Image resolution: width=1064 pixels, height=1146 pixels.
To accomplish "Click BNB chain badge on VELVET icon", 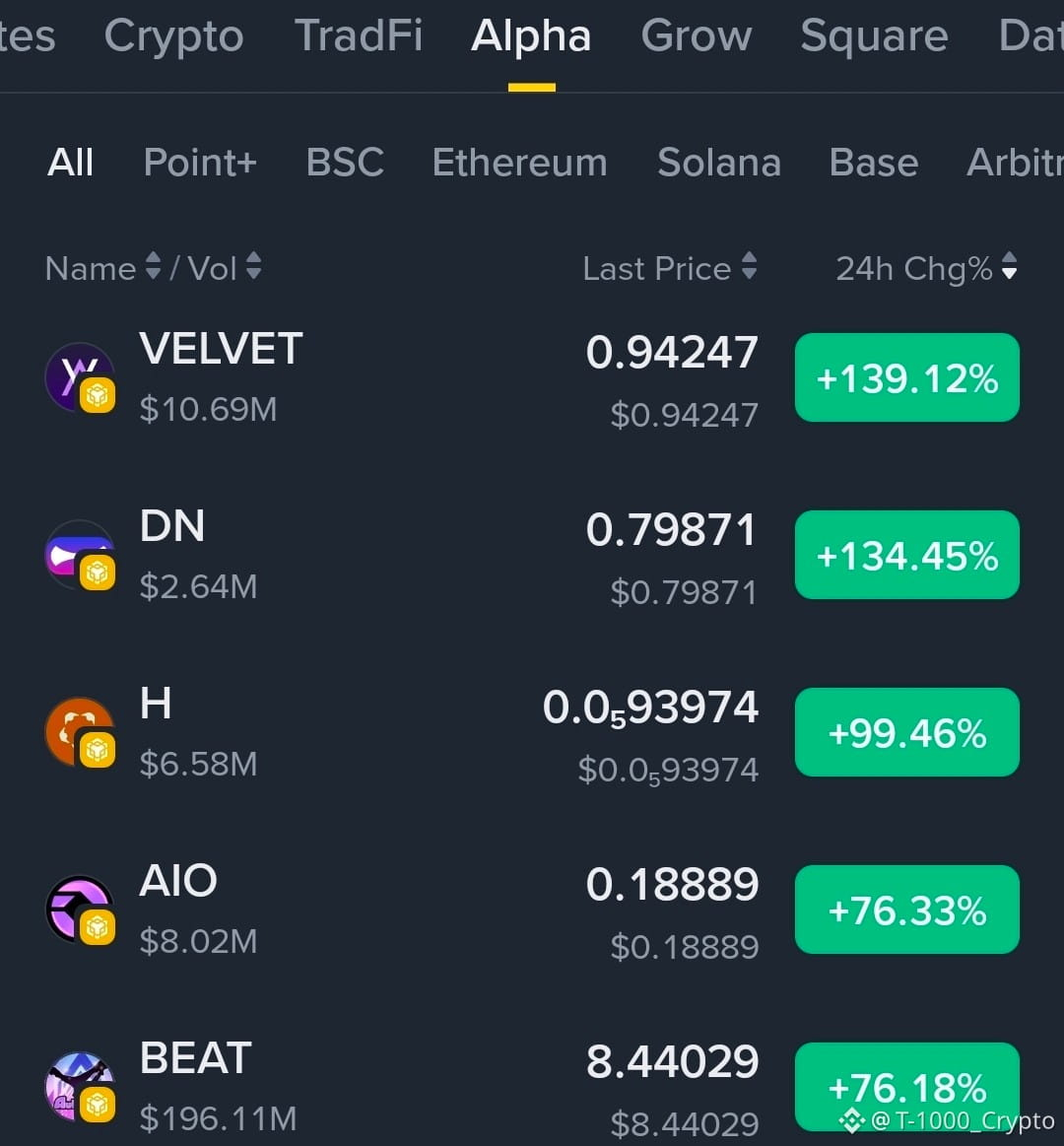I will pos(98,395).
